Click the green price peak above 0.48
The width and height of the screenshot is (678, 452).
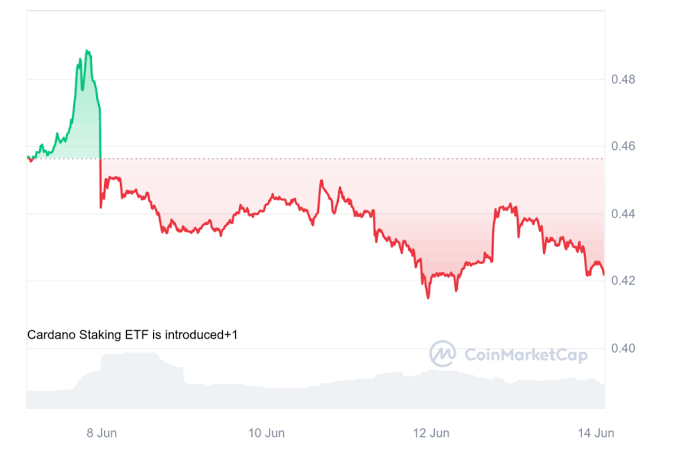tap(88, 51)
